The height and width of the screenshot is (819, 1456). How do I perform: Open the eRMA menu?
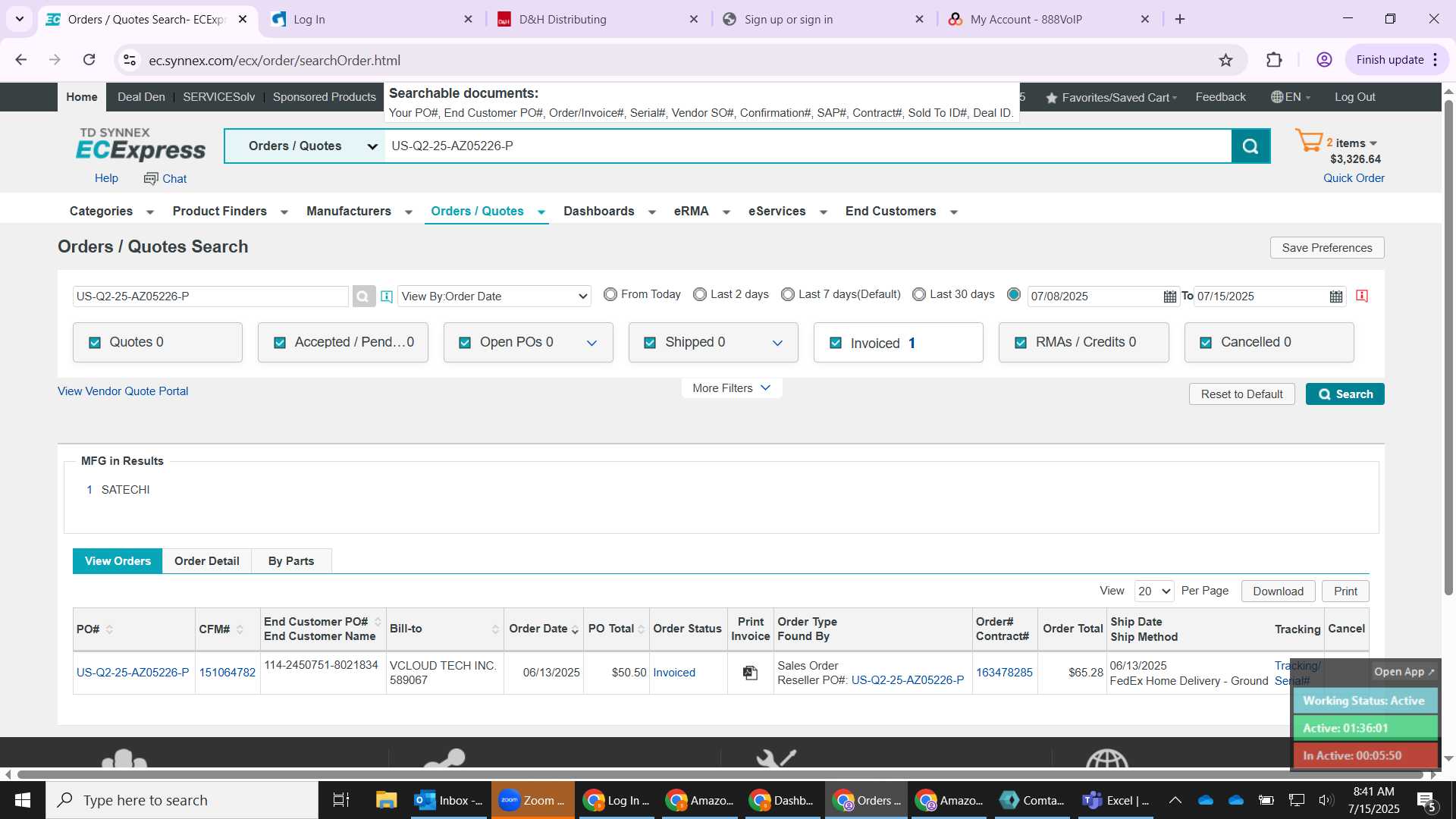pos(702,212)
